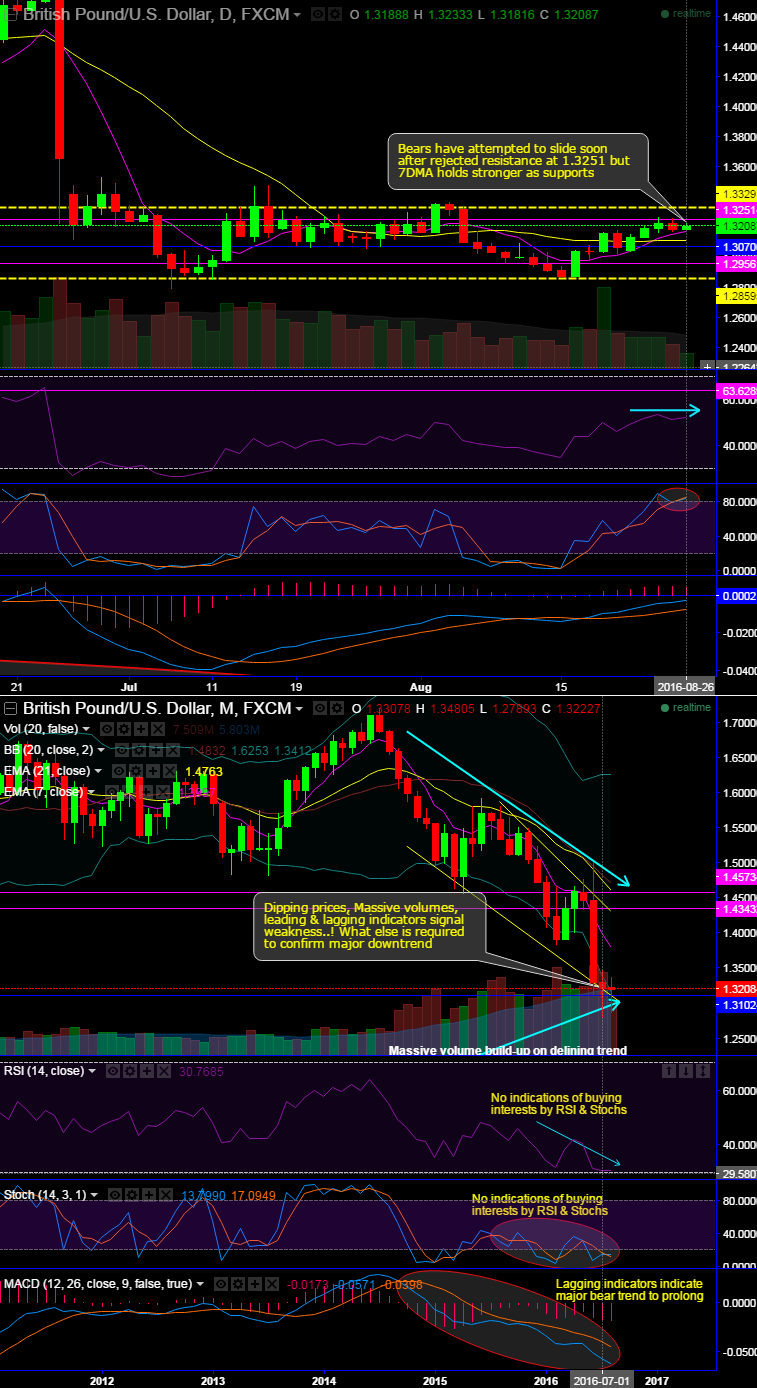Screen dimensions: 757x1388
Task: Remove the Vol indicator
Action: [157, 729]
